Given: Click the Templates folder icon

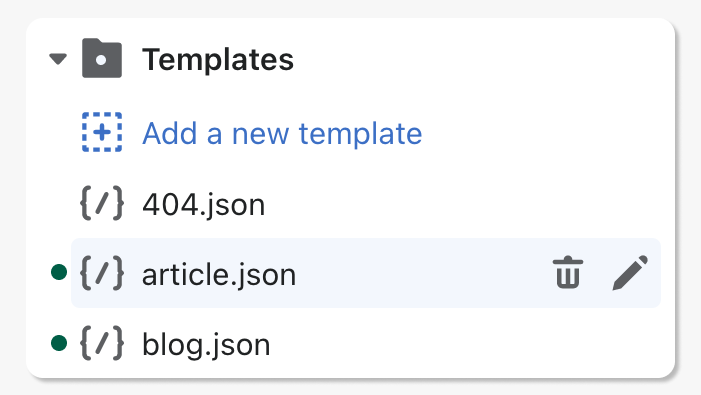Looking at the screenshot, I should click(x=102, y=58).
